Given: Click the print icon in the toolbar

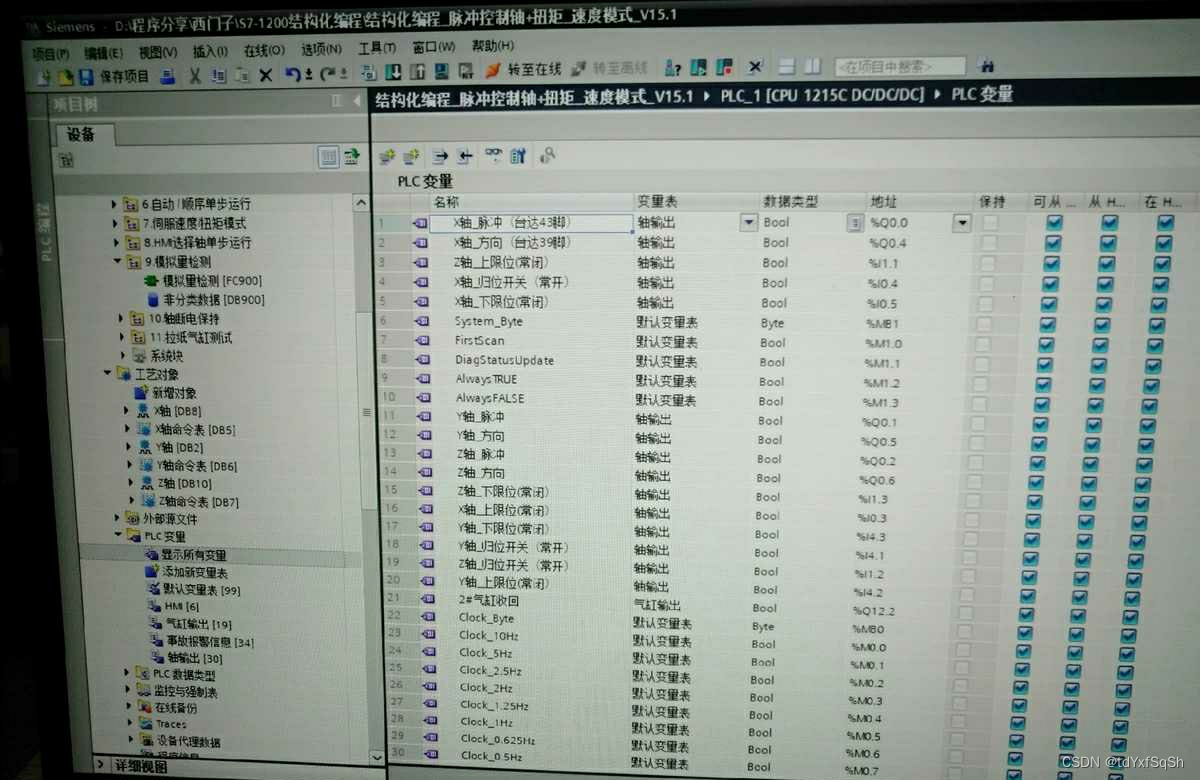Looking at the screenshot, I should click(168, 75).
